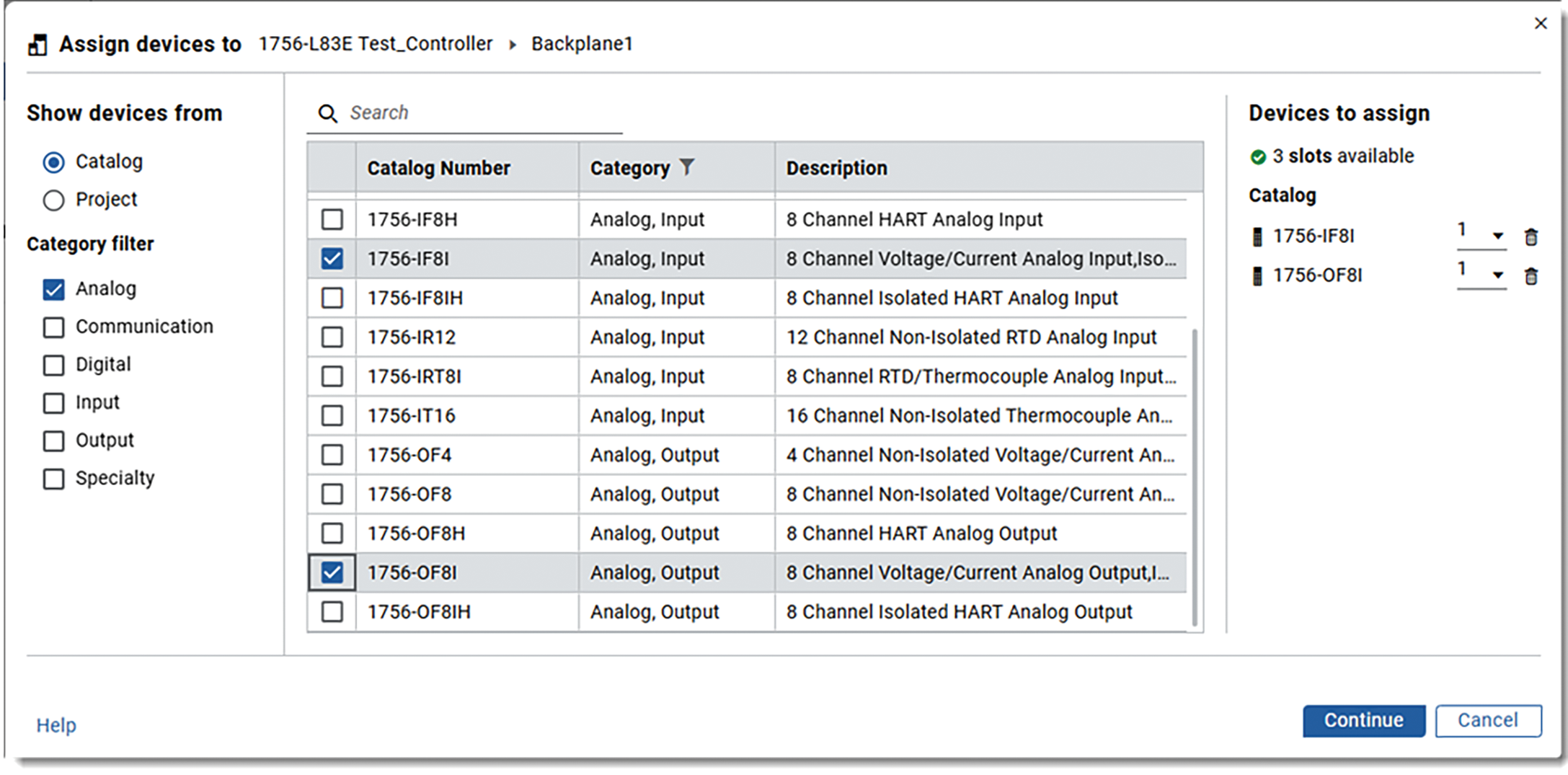
Task: Click the module icon beside 1756-OF8I
Action: (1257, 276)
